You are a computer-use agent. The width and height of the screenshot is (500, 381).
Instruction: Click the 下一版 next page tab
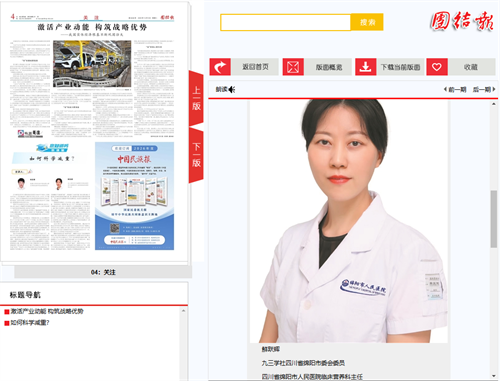[x=196, y=155]
